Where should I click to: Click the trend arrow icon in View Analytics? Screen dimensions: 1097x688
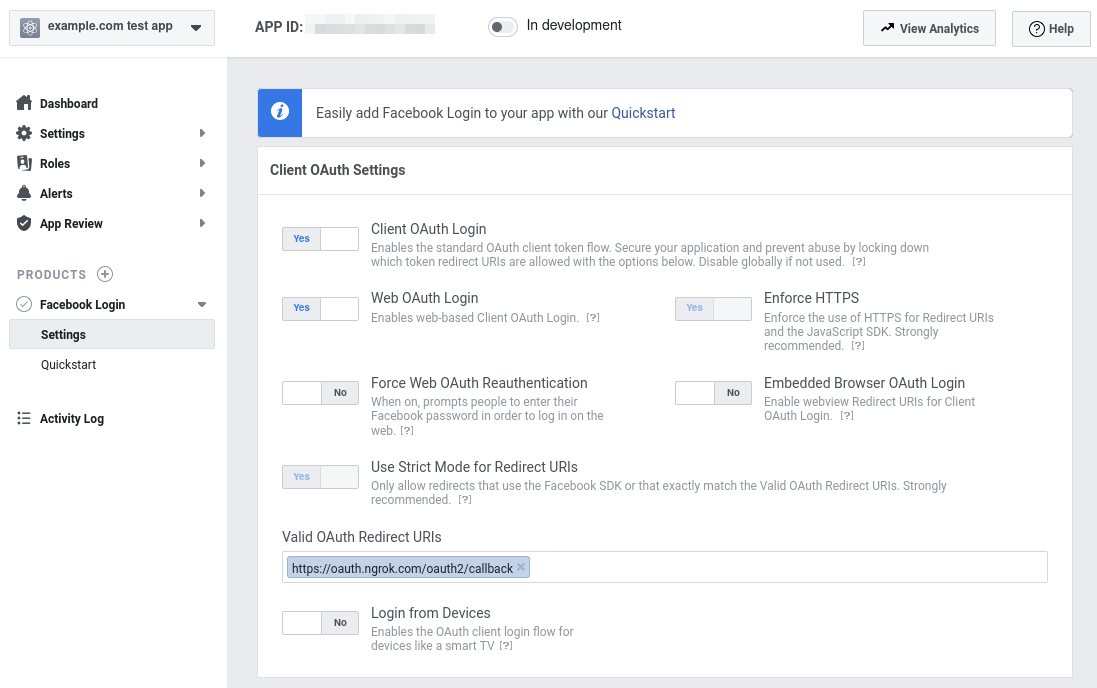(887, 28)
